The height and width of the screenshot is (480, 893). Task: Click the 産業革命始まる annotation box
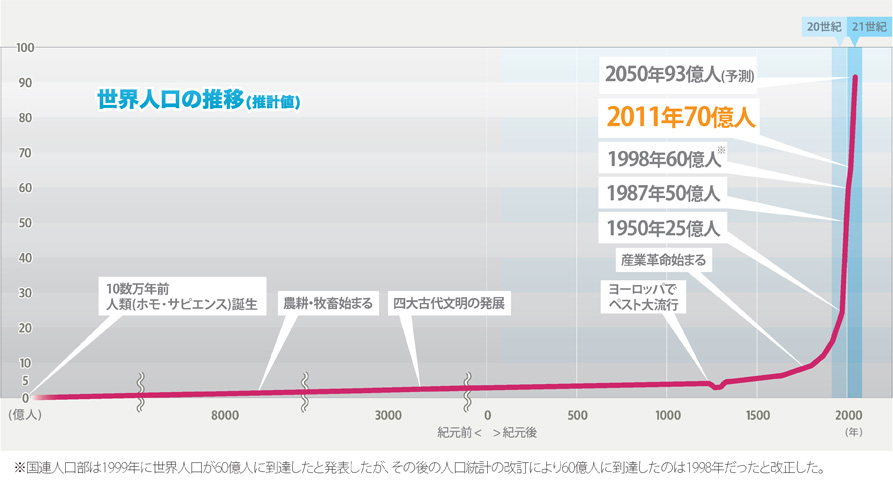663,260
